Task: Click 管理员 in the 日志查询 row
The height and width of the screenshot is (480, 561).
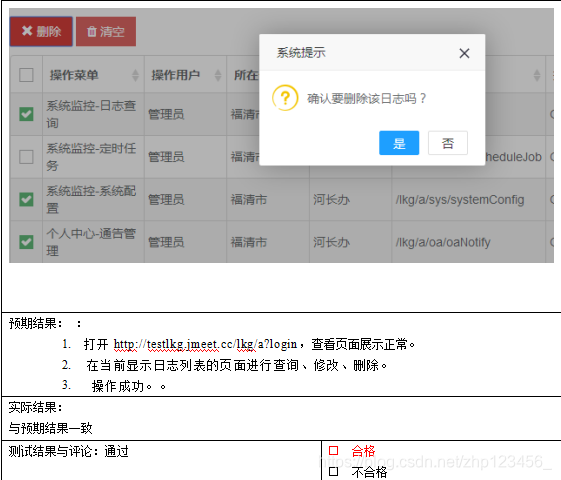Action: 166,114
